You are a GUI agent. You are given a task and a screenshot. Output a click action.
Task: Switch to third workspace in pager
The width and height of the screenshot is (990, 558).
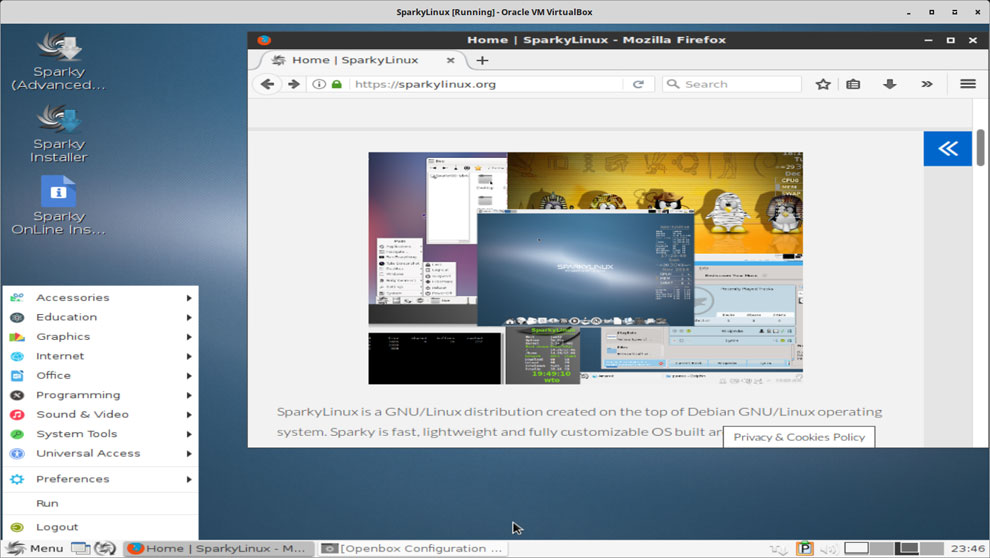pos(906,549)
